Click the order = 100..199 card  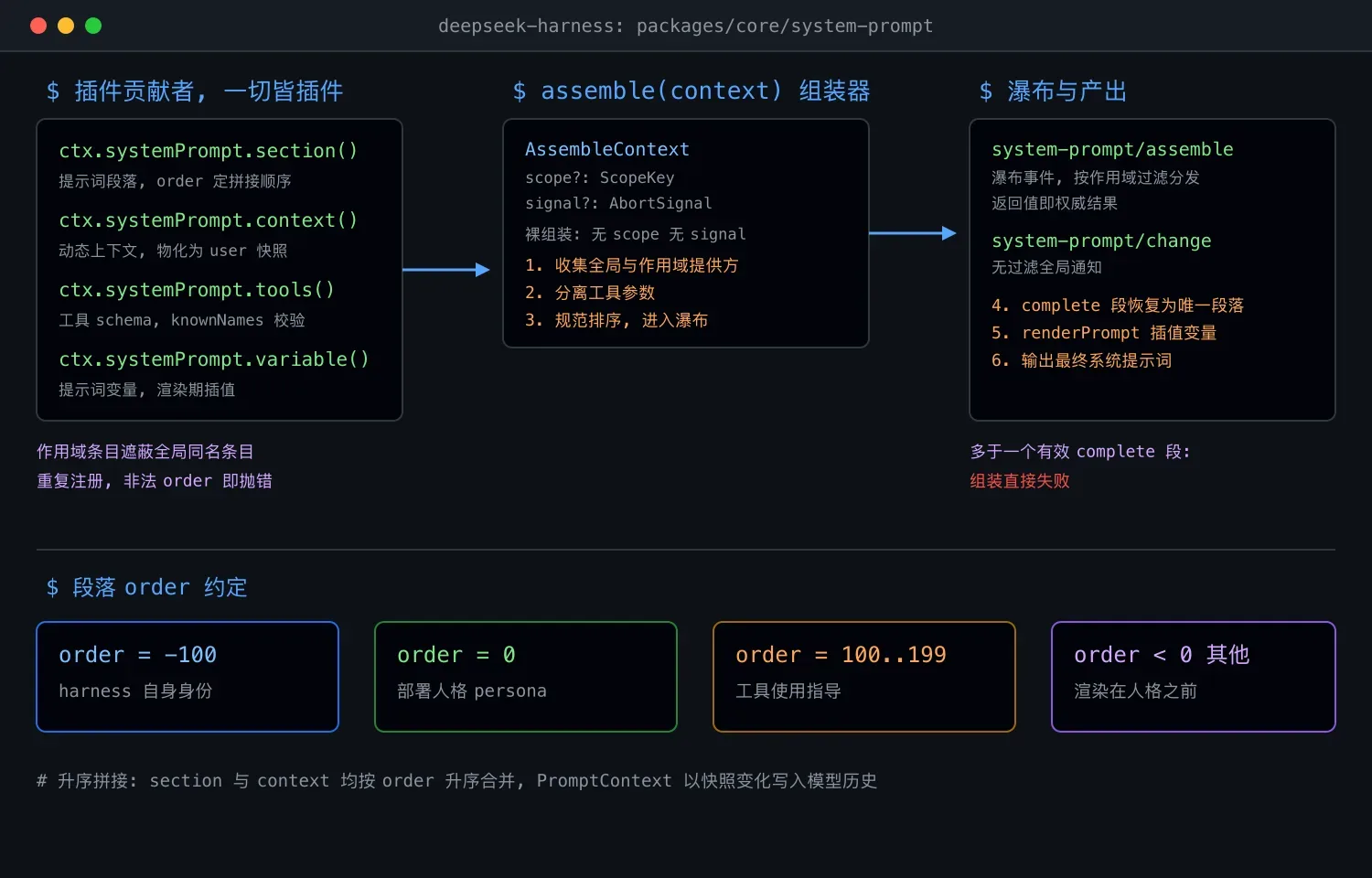(864, 677)
